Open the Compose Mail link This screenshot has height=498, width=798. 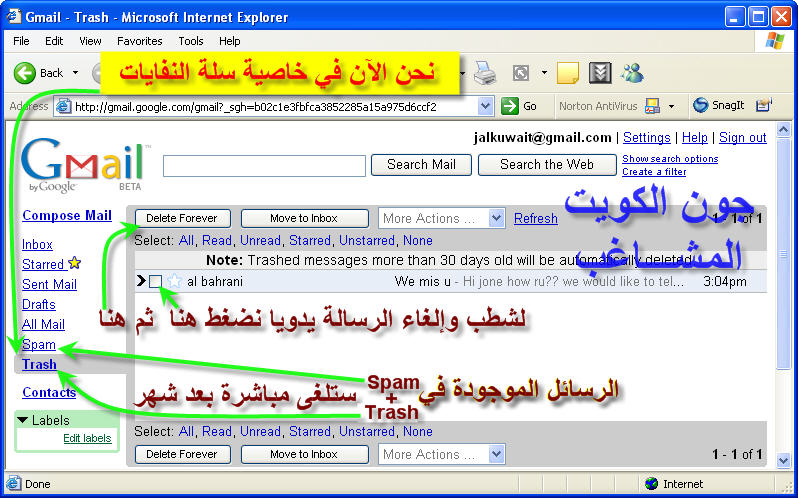(x=67, y=216)
